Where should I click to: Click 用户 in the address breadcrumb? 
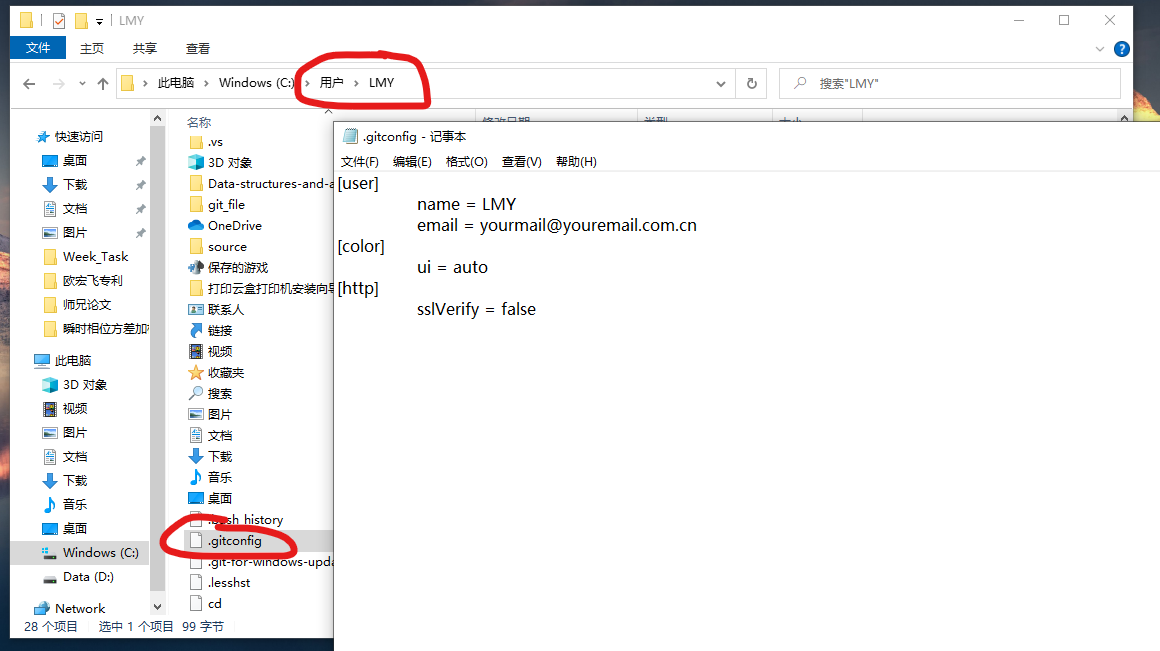[x=331, y=83]
